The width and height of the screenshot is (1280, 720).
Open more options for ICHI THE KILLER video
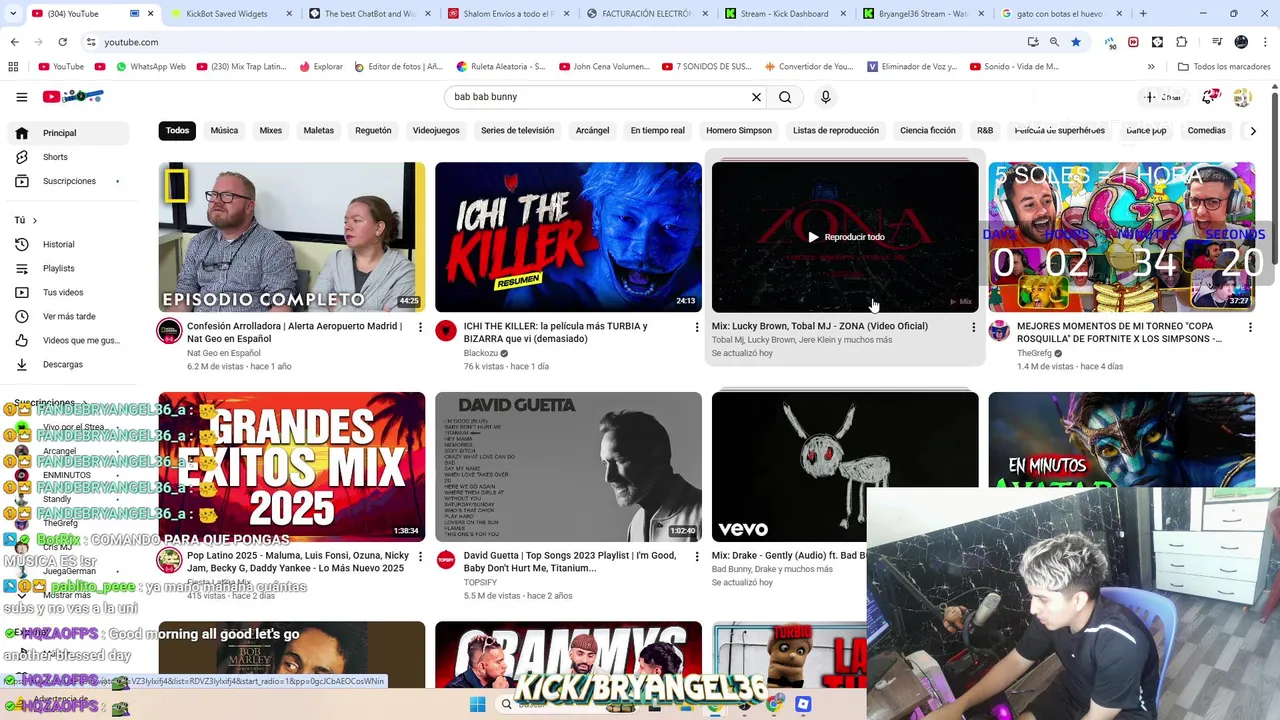[697, 327]
